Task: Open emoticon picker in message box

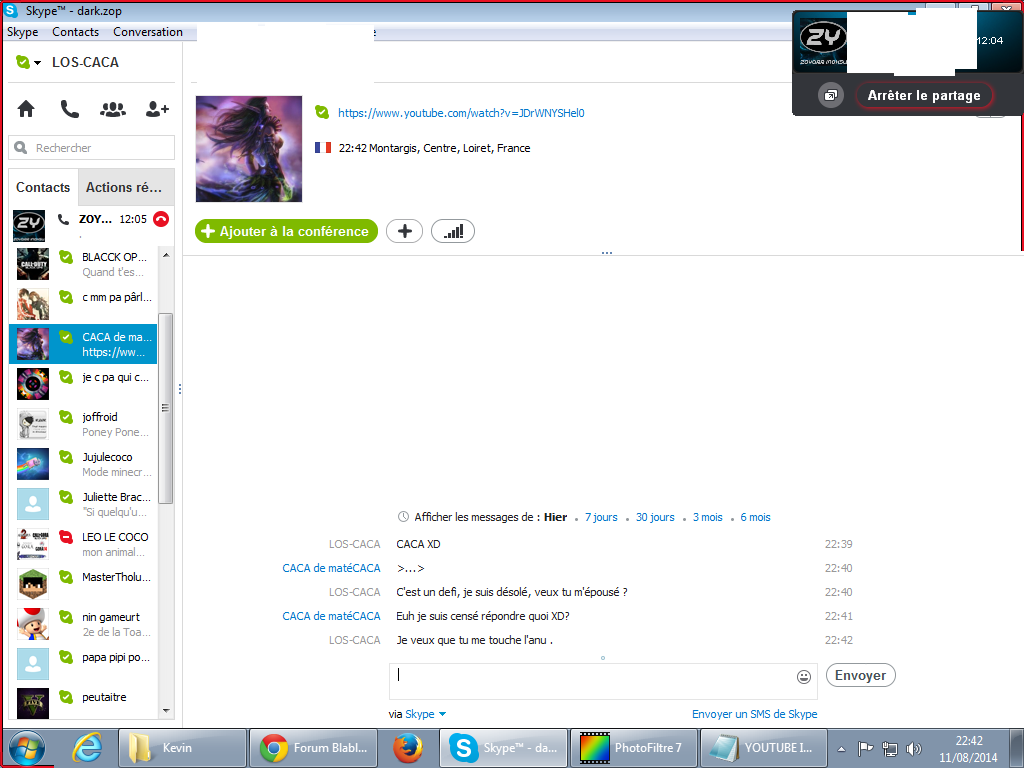Action: (x=804, y=677)
